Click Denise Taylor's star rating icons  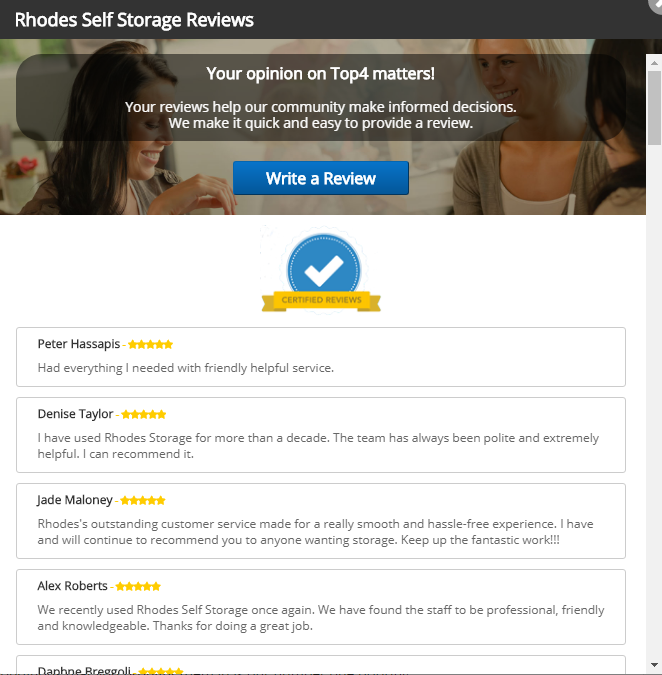[x=143, y=415]
